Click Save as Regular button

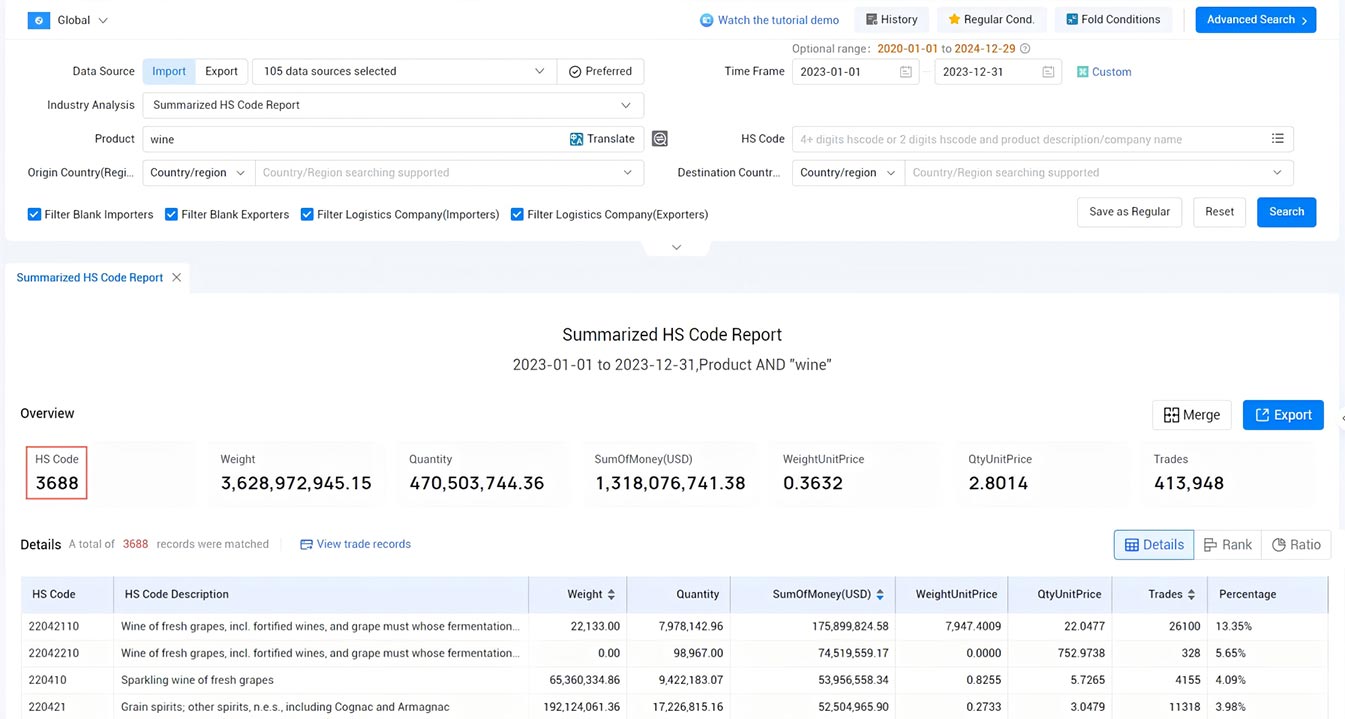(1129, 212)
